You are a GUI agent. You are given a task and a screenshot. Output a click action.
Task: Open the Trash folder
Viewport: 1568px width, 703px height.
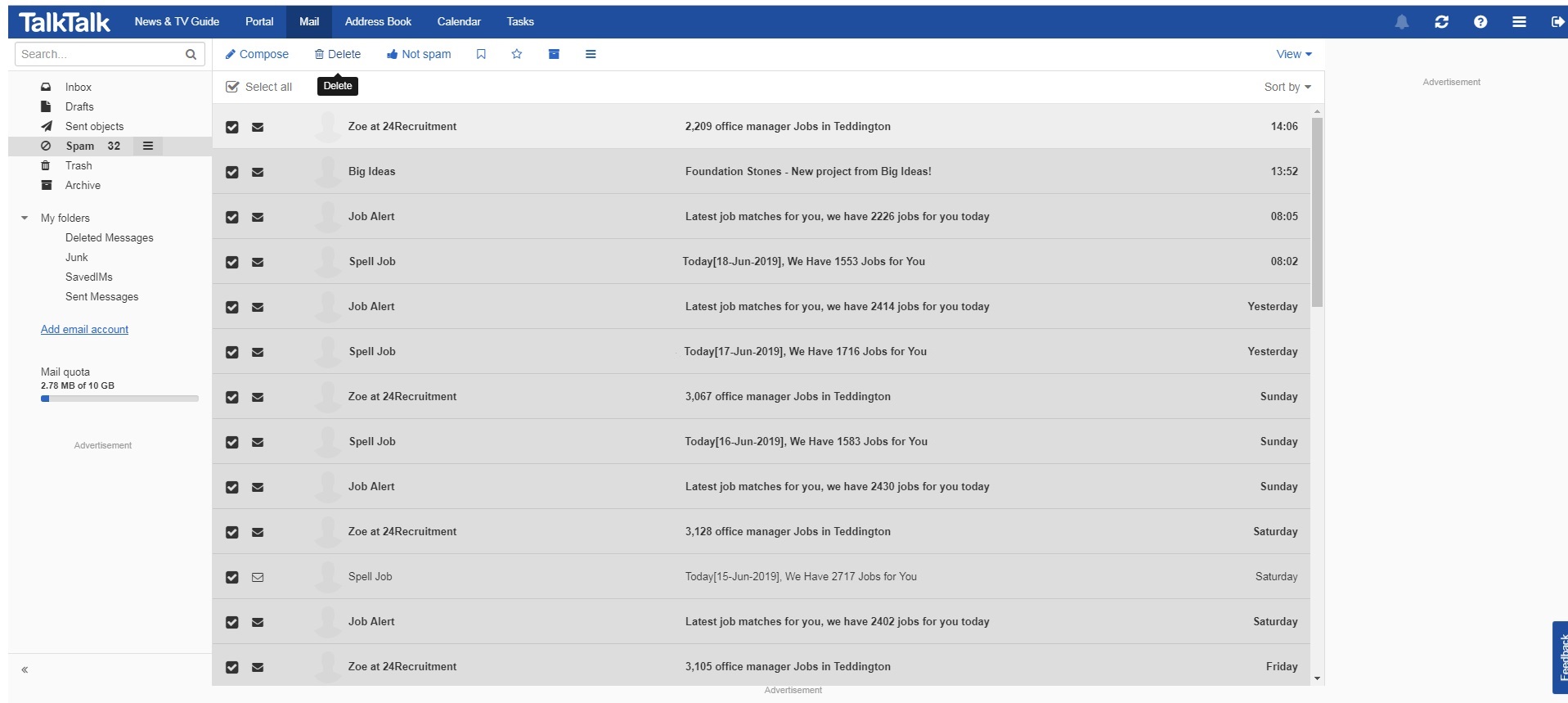click(79, 165)
